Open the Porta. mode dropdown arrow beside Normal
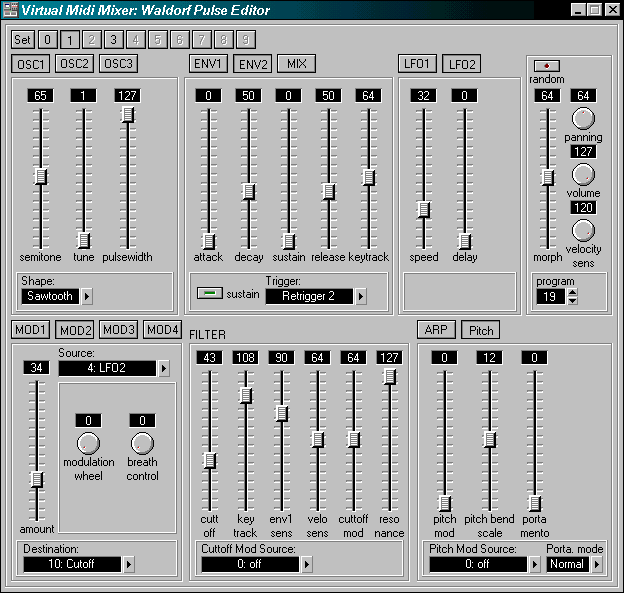The height and width of the screenshot is (593, 624). [597, 564]
